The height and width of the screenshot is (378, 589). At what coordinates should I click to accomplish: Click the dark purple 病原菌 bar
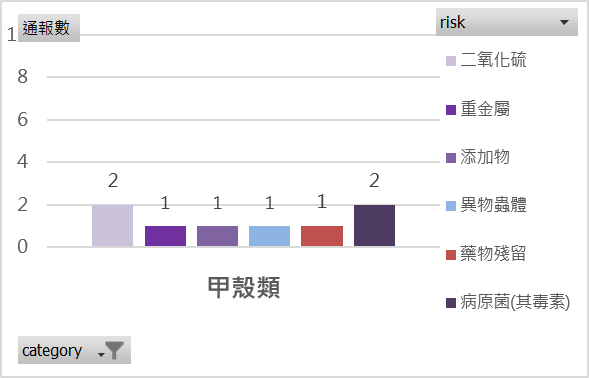pyautogui.click(x=374, y=225)
